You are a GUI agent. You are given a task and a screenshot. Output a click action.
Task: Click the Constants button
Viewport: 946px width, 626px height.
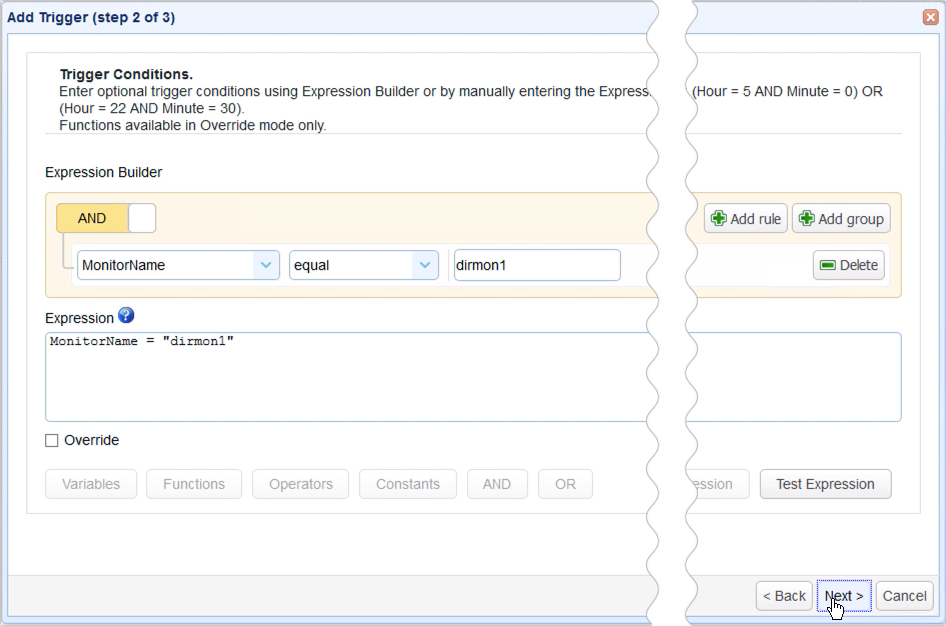tap(407, 484)
